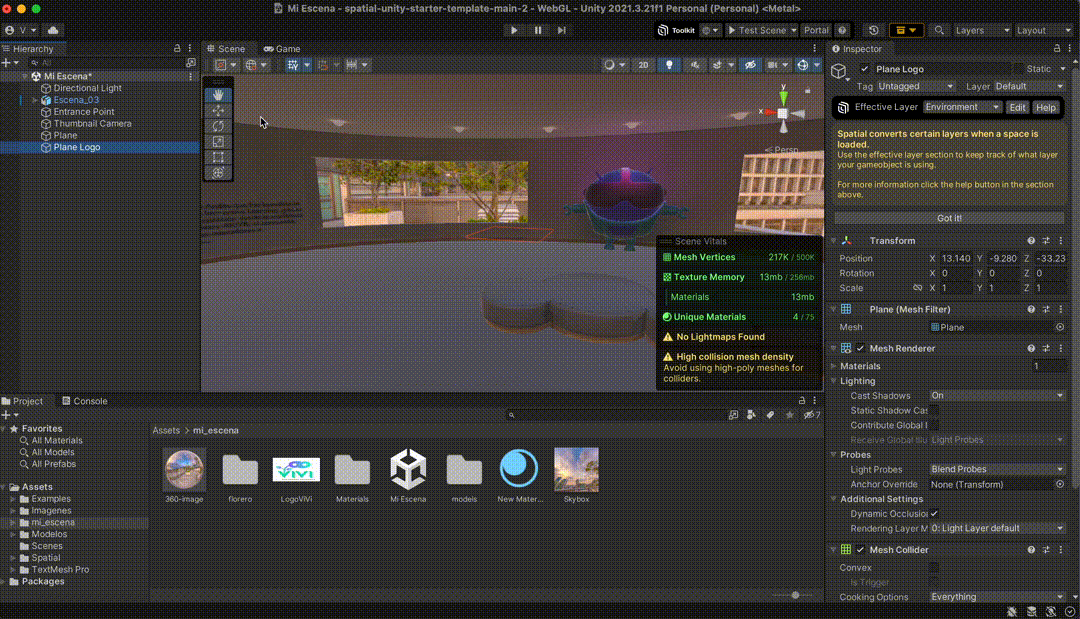Screen dimensions: 1080x619
Task: Click the Step frame button
Action: point(561,30)
